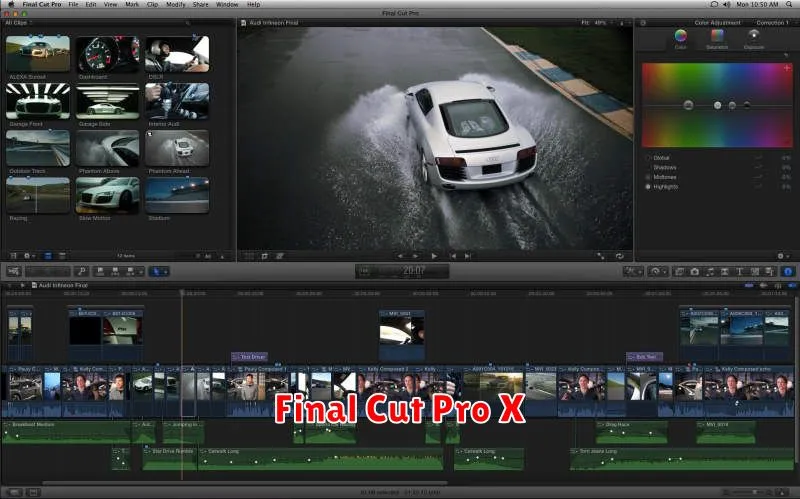Toggle the Inspector info button
Viewport: 800px width, 499px height.
(788, 271)
